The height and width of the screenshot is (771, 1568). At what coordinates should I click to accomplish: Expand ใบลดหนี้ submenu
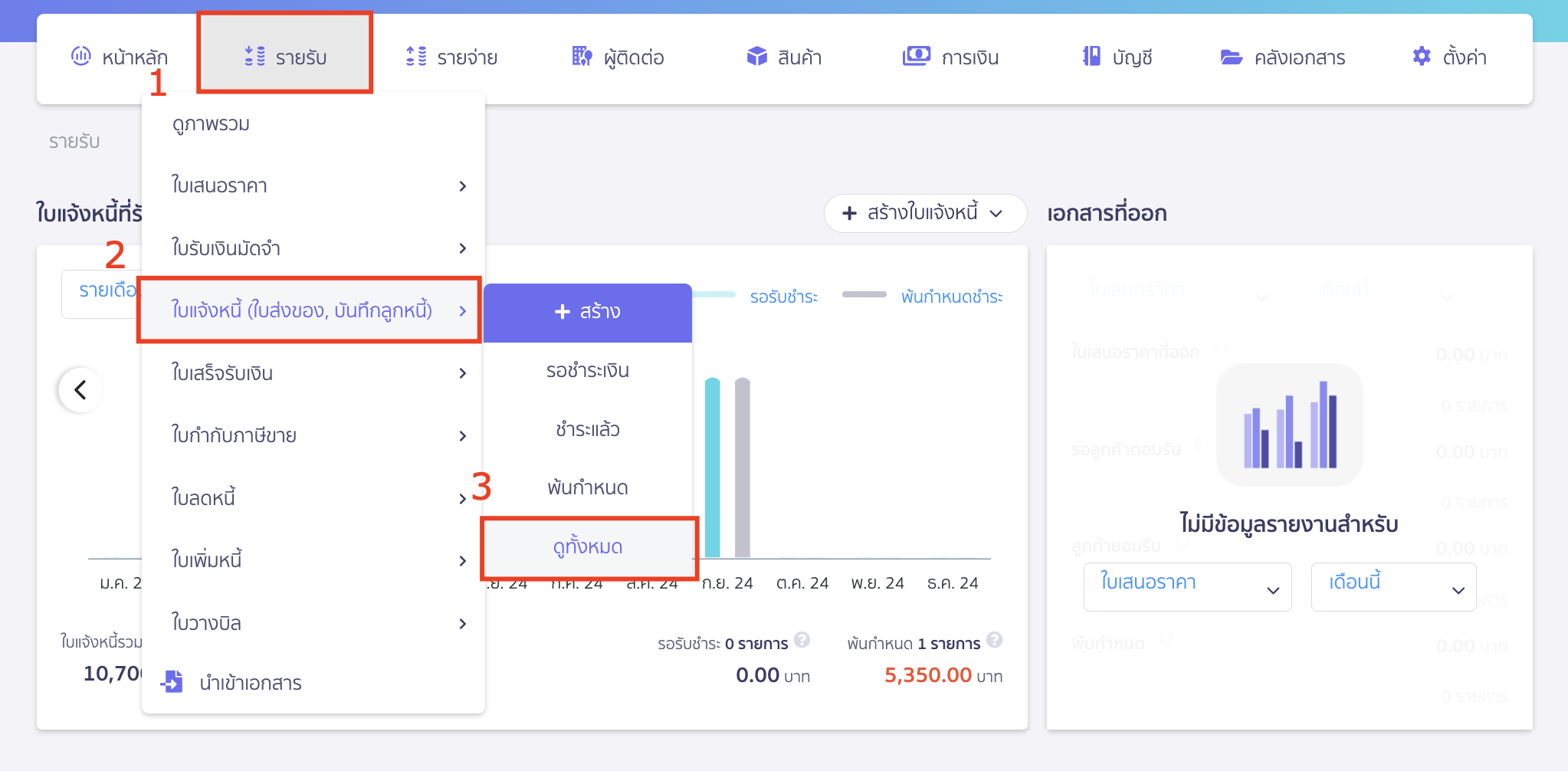pyautogui.click(x=313, y=498)
